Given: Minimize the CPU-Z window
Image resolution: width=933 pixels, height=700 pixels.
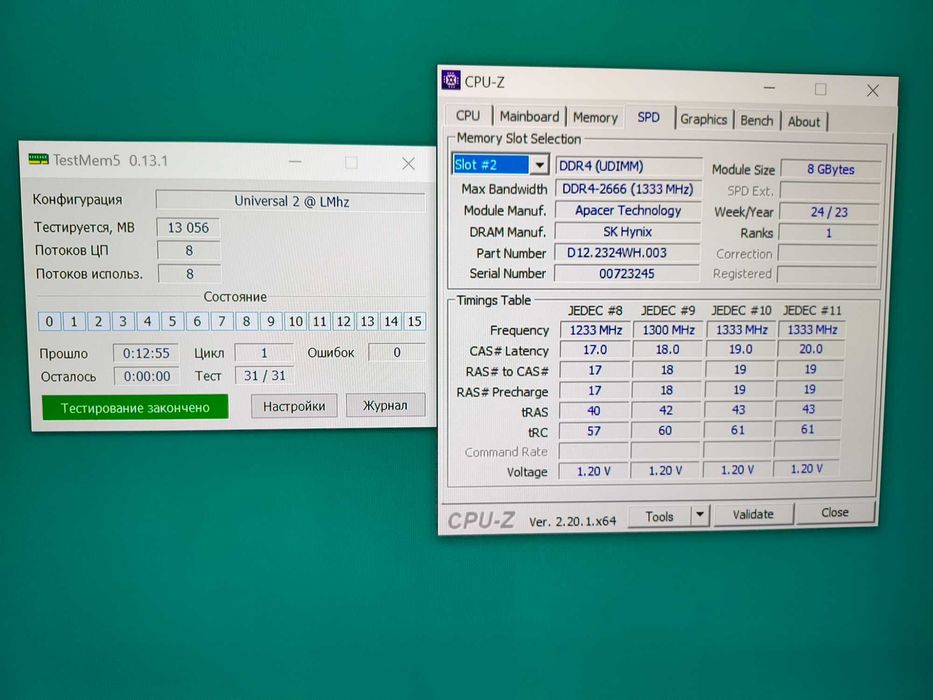Looking at the screenshot, I should tap(769, 88).
